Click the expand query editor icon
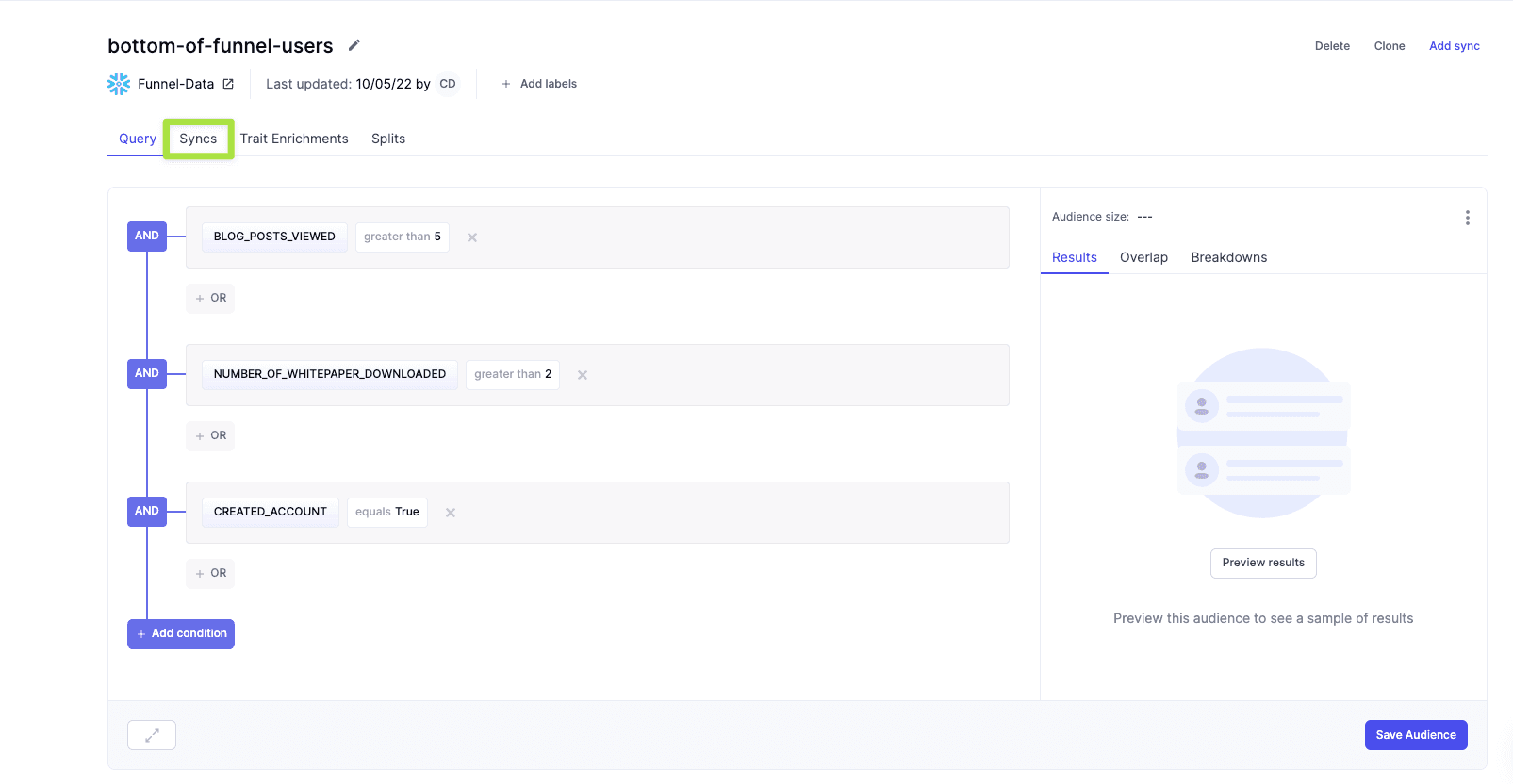This screenshot has width=1513, height=784. (152, 735)
